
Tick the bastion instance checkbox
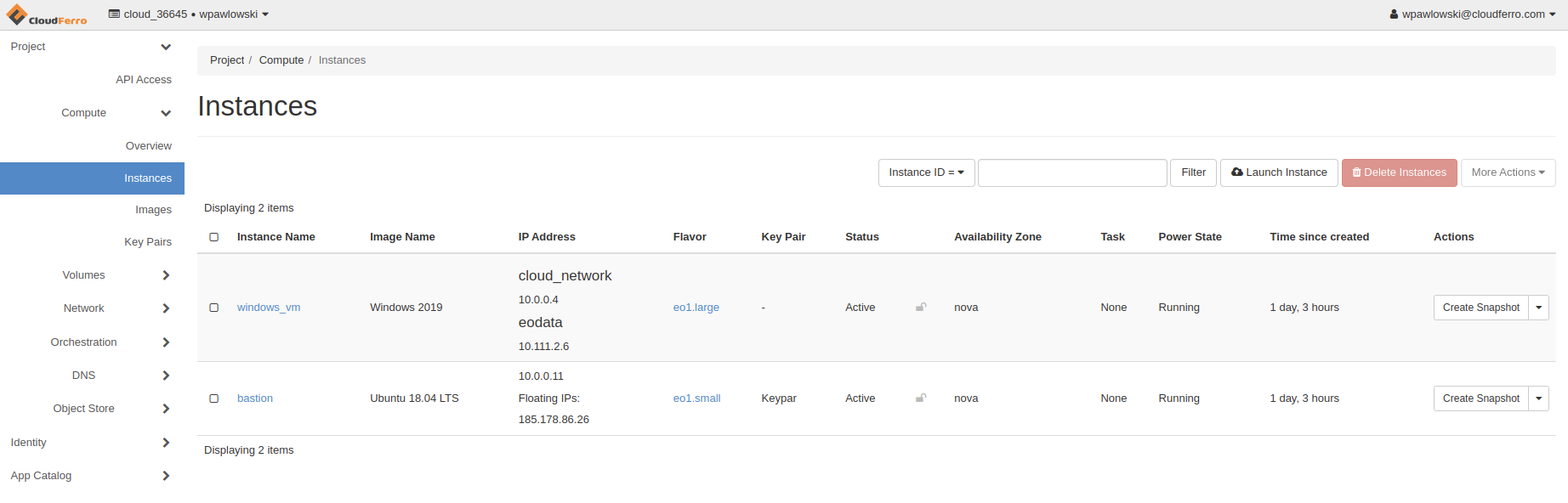click(x=214, y=398)
